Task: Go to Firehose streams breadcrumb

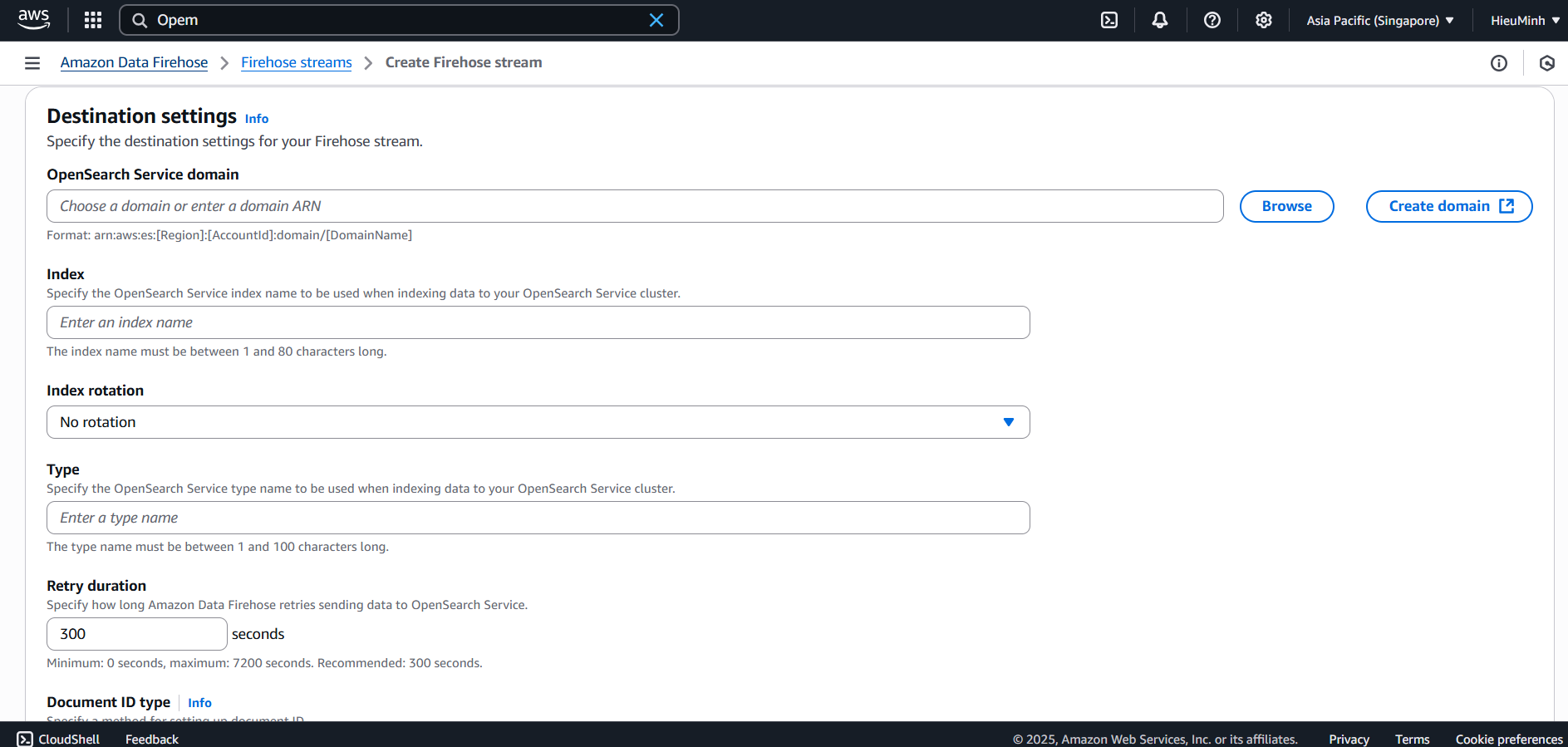Action: 297,62
